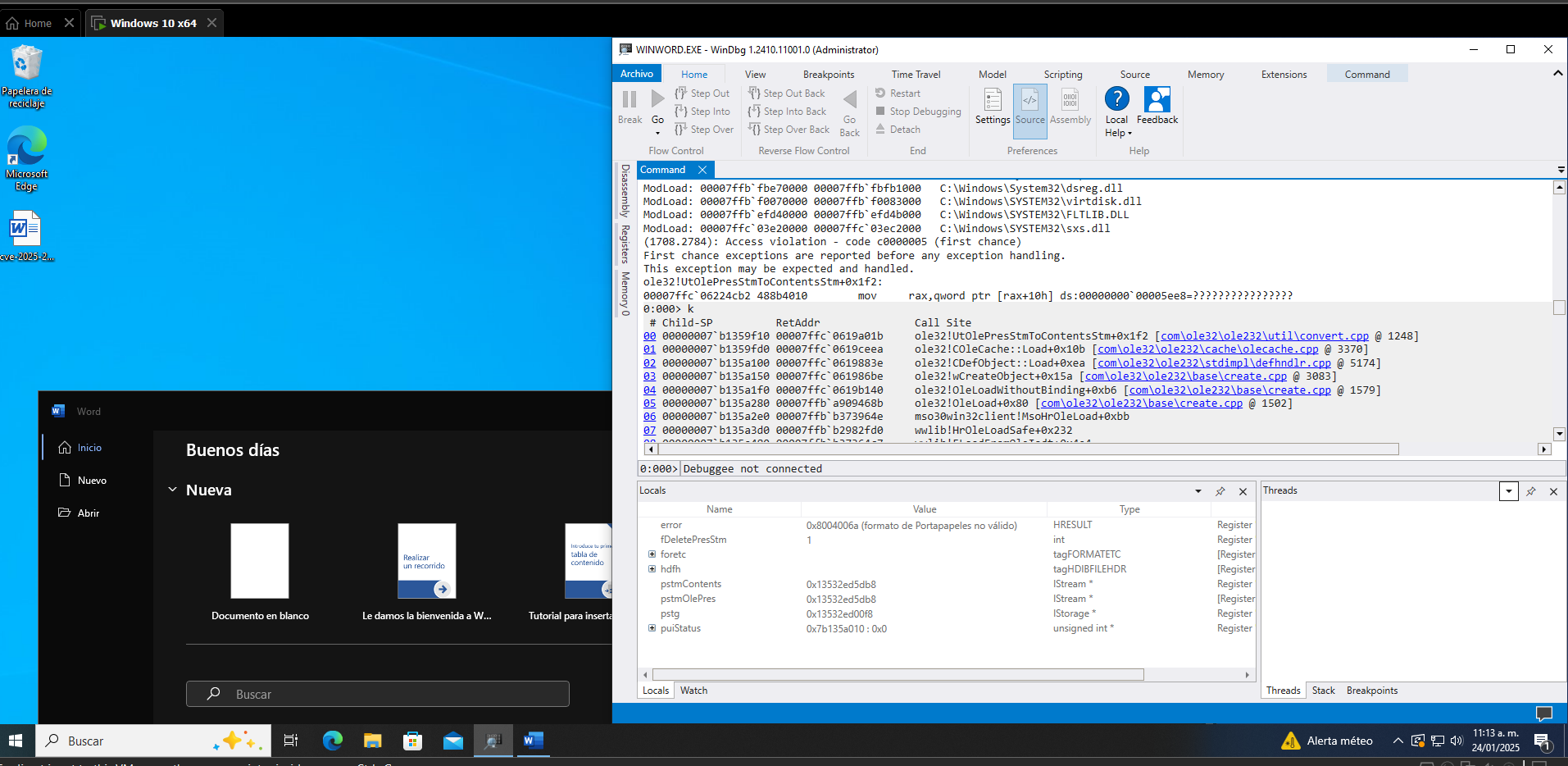Collapse the Nueva section in Word
Screen dimensions: 1568x766
(x=172, y=490)
